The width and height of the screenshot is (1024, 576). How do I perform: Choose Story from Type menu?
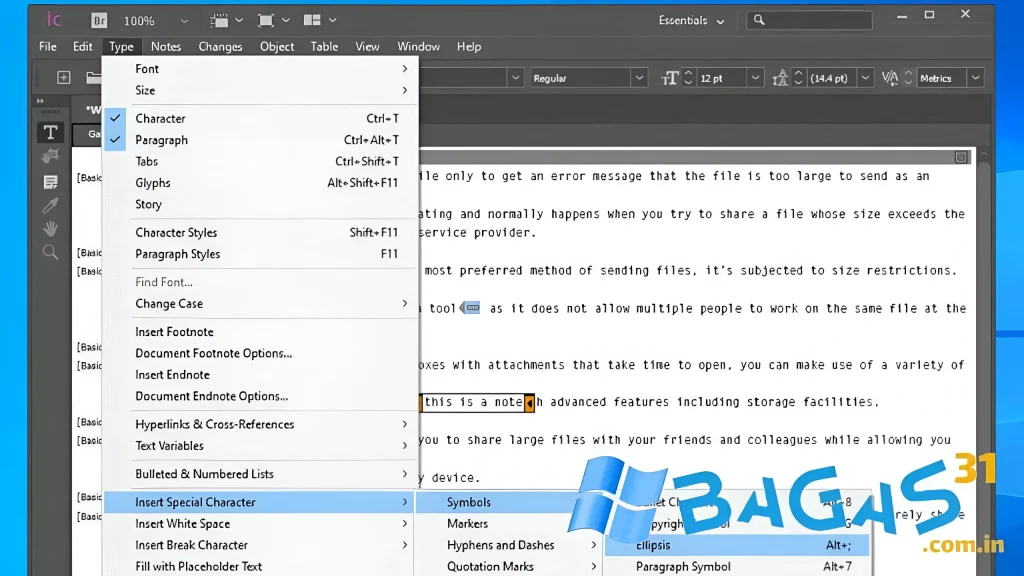pyautogui.click(x=260, y=204)
